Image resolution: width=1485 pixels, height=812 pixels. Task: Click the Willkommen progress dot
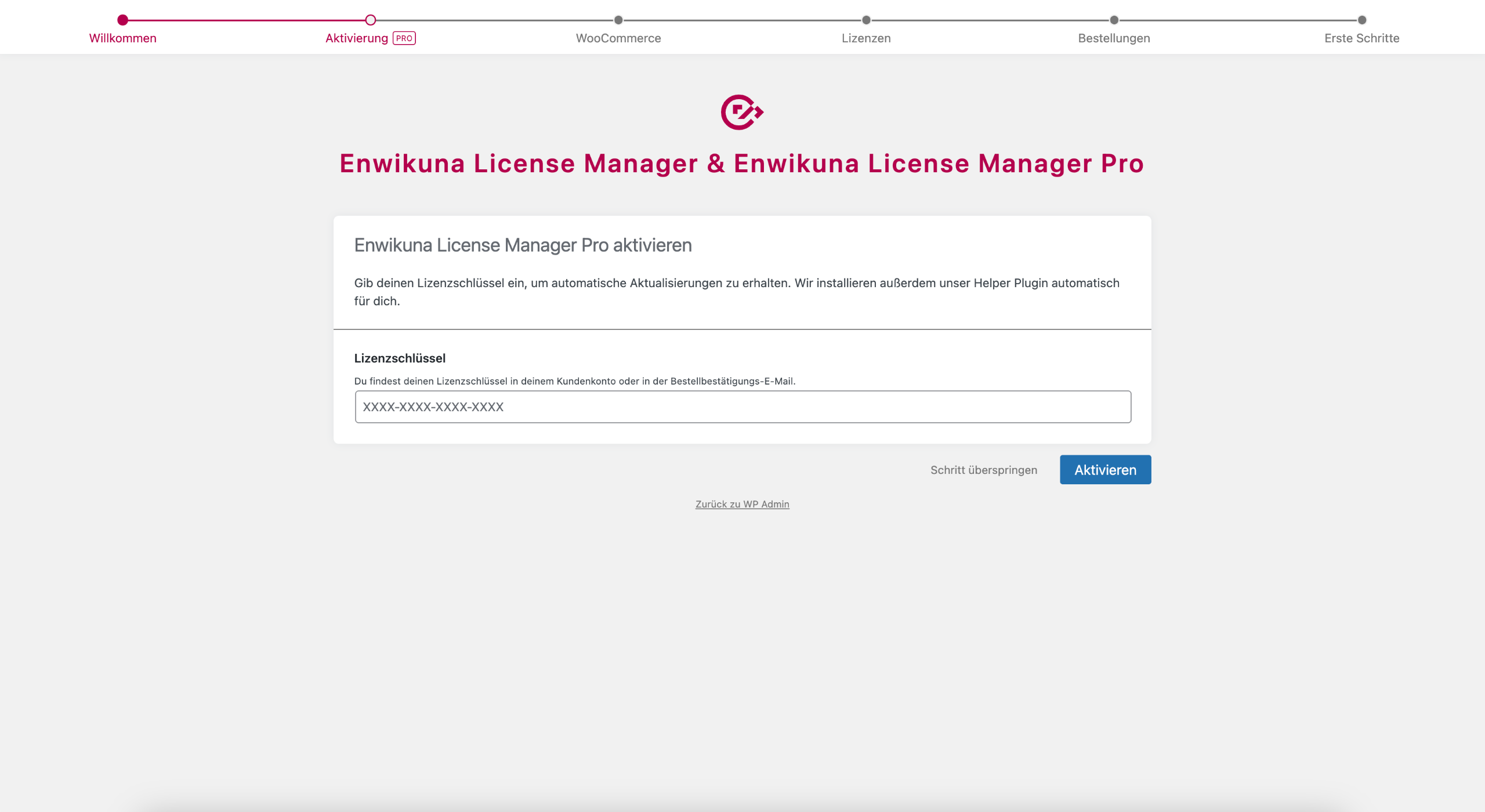(122, 20)
